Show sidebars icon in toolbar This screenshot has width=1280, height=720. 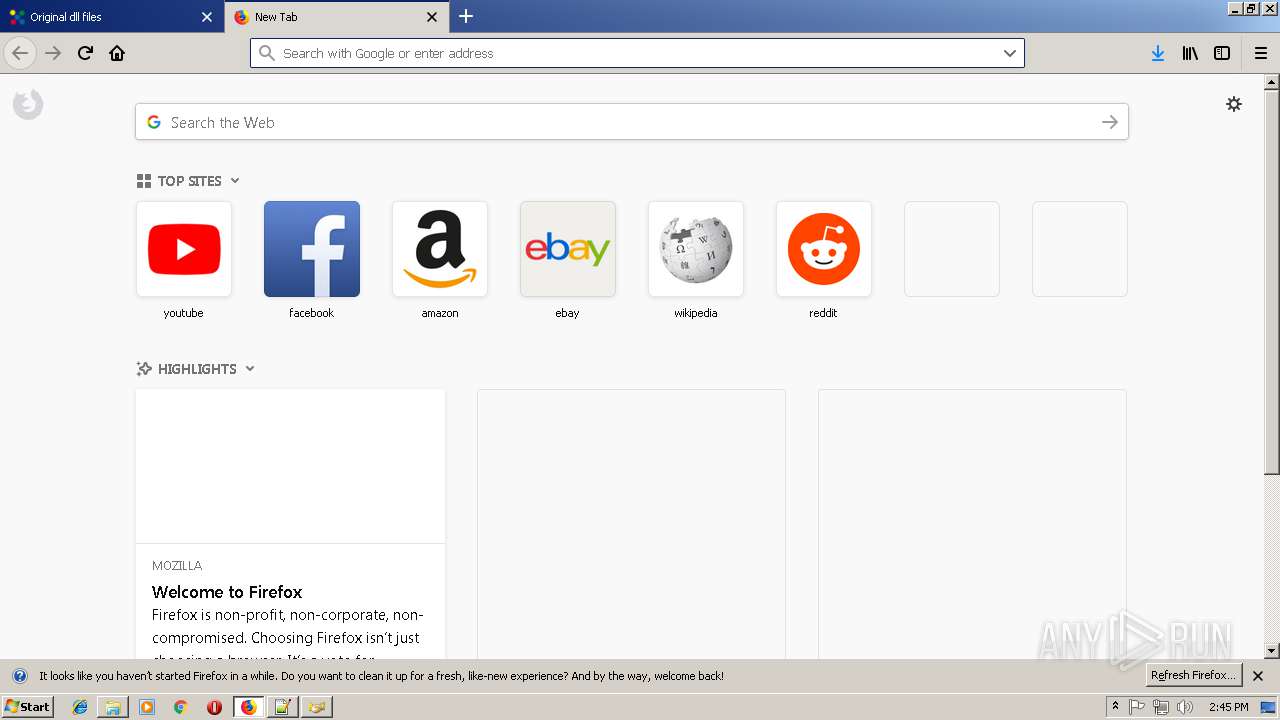point(1222,53)
